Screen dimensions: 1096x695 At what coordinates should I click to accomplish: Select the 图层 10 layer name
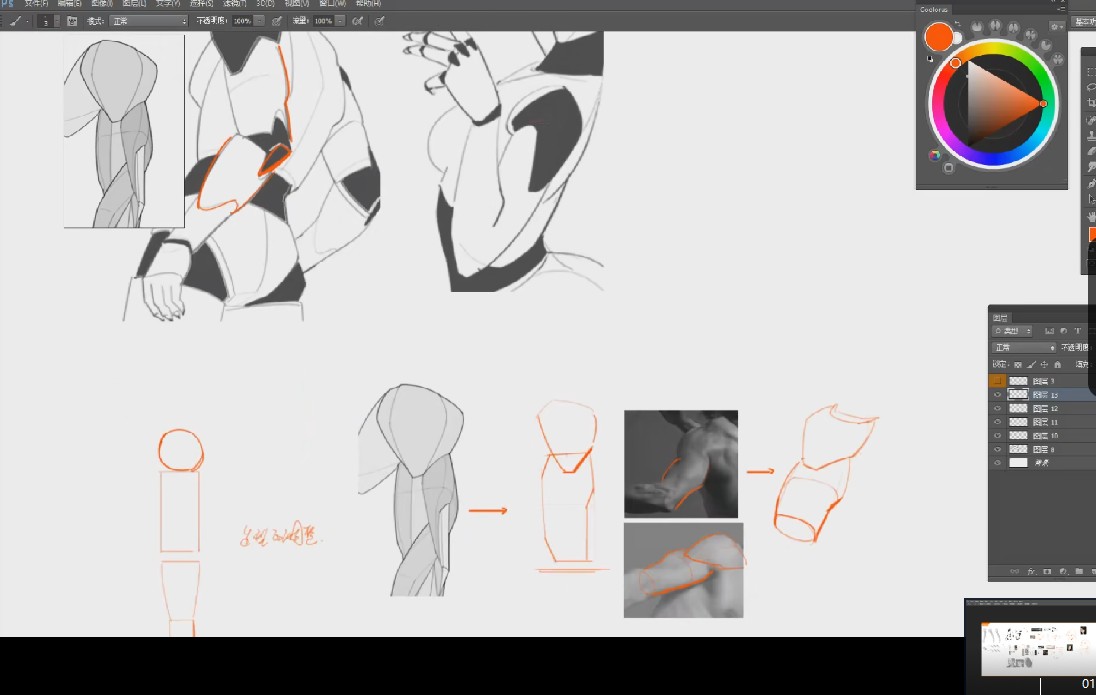click(1046, 436)
